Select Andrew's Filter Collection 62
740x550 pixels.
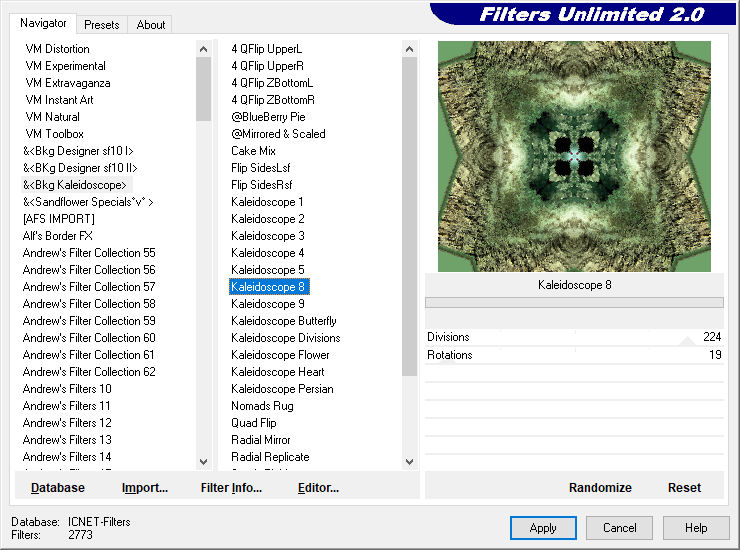[x=89, y=372]
